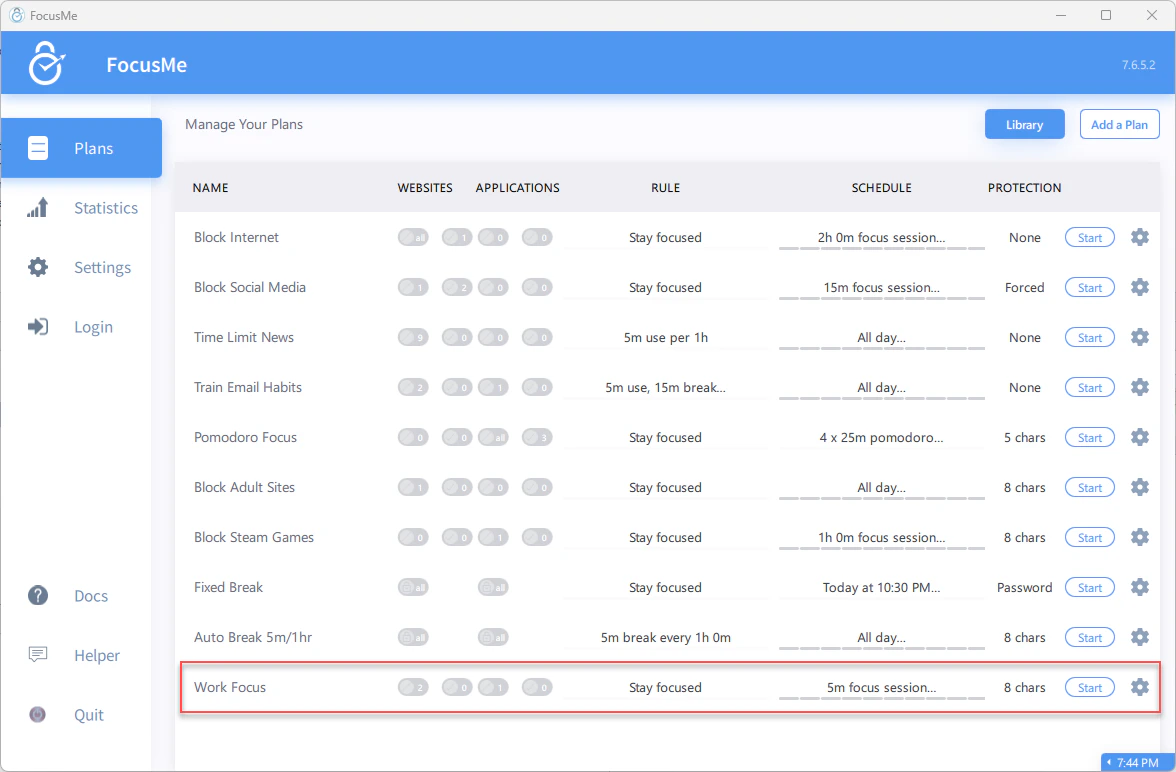Screen dimensions: 1176x772
Task: Click the 'Password' protection value
Action: [1024, 587]
